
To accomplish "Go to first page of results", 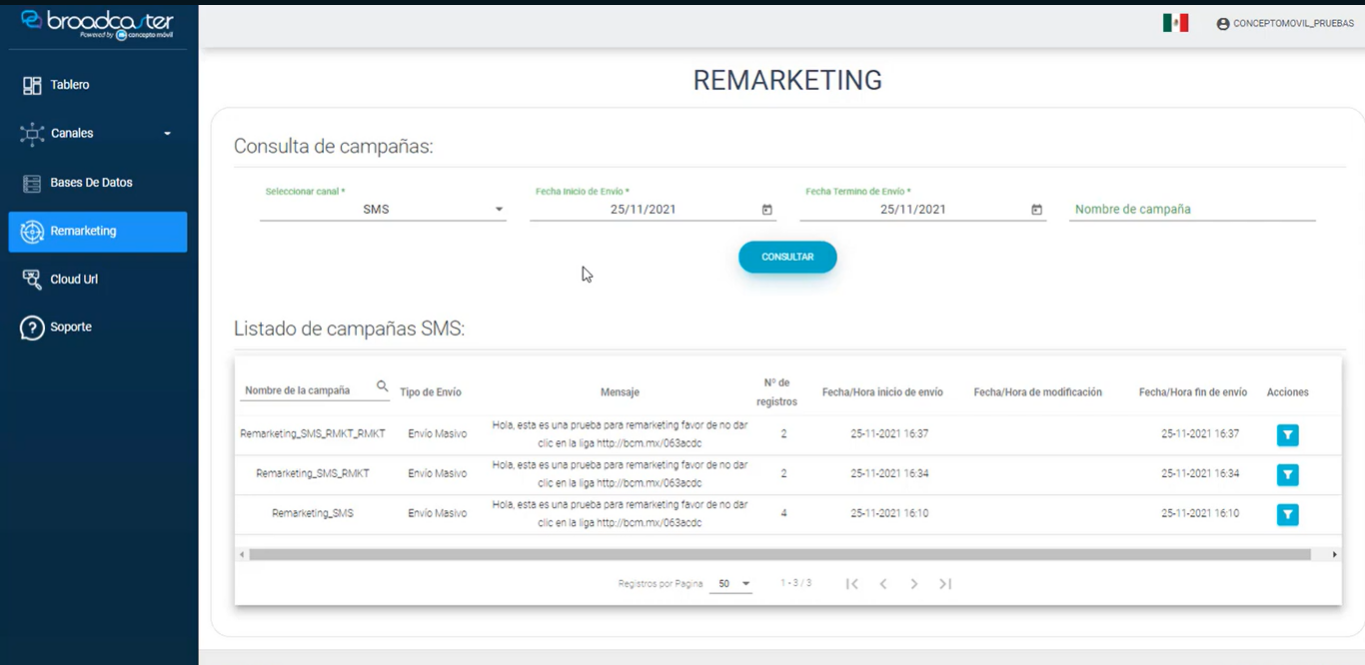I will pyautogui.click(x=852, y=584).
